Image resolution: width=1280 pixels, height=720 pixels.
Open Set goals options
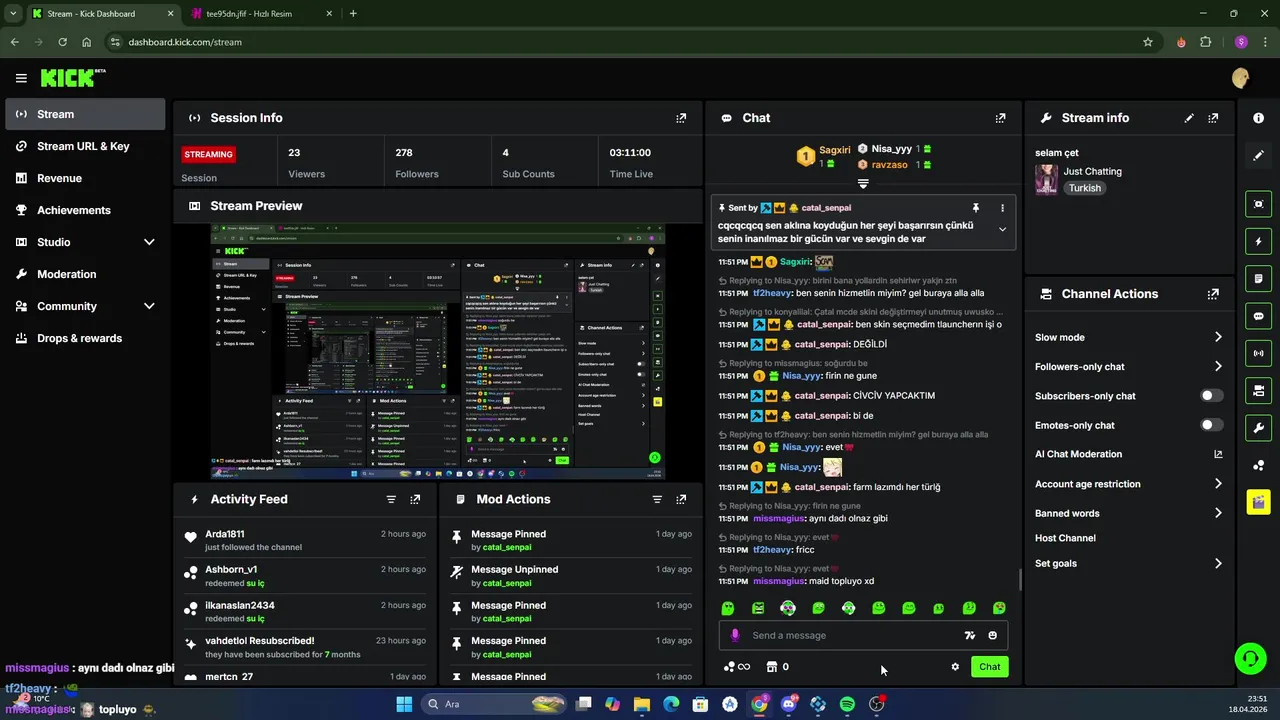pyautogui.click(x=1128, y=563)
